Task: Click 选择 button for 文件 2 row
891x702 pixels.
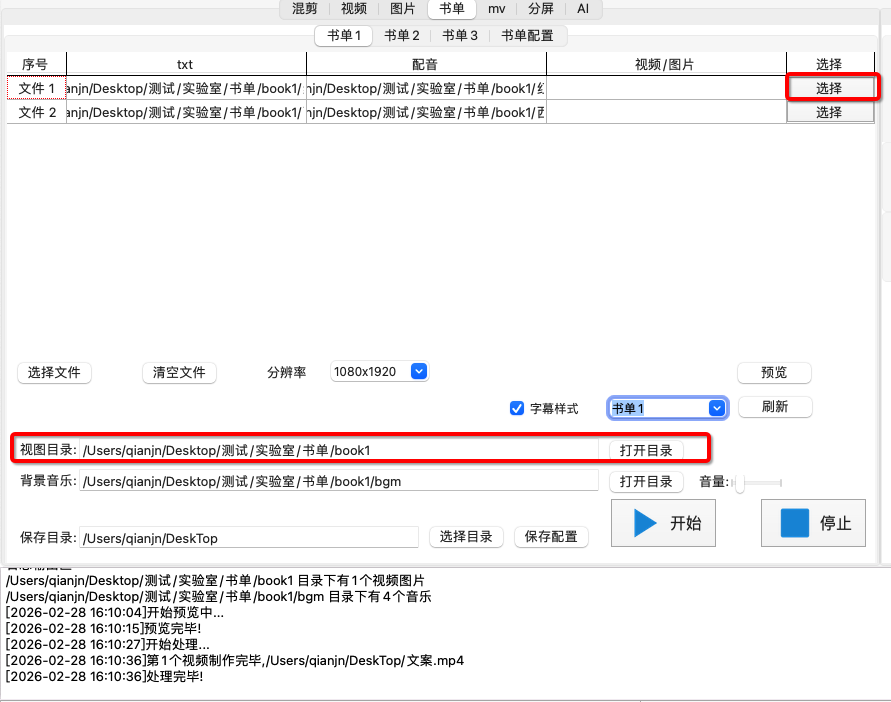Action: point(829,113)
